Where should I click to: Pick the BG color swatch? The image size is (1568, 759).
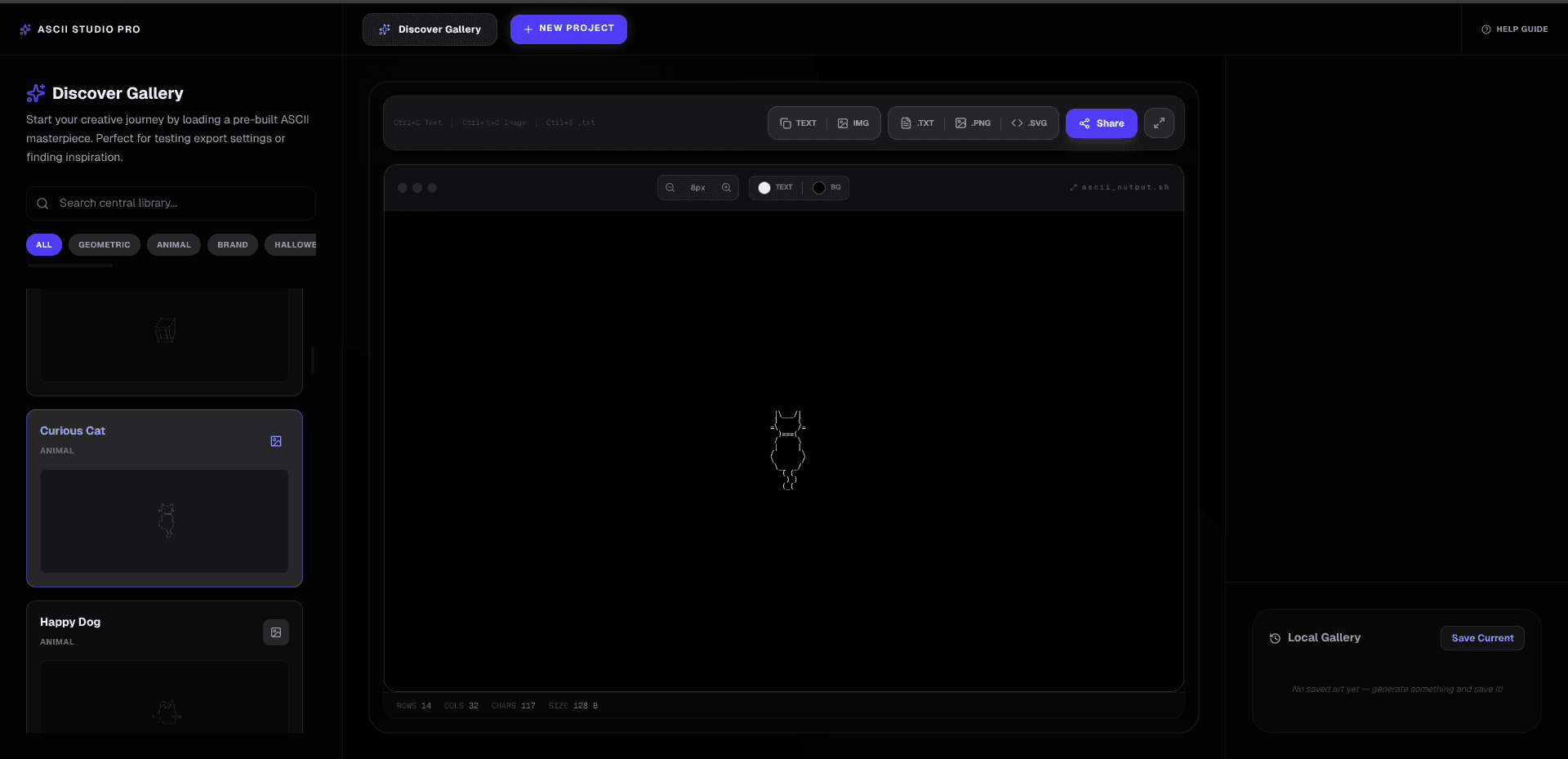pos(819,188)
